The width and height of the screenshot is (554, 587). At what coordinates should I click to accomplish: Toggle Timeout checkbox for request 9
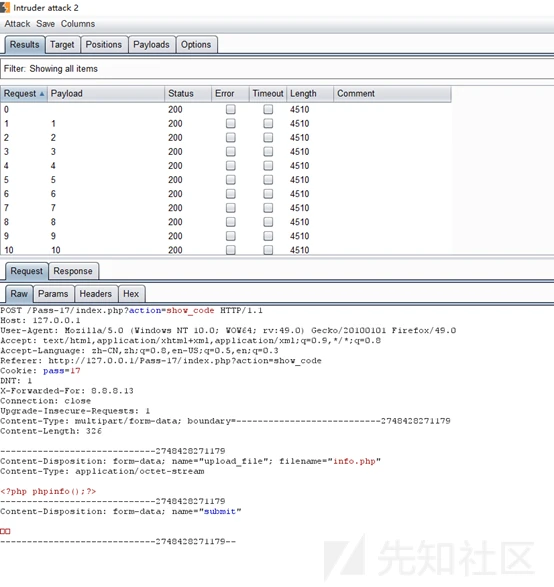coord(268,236)
